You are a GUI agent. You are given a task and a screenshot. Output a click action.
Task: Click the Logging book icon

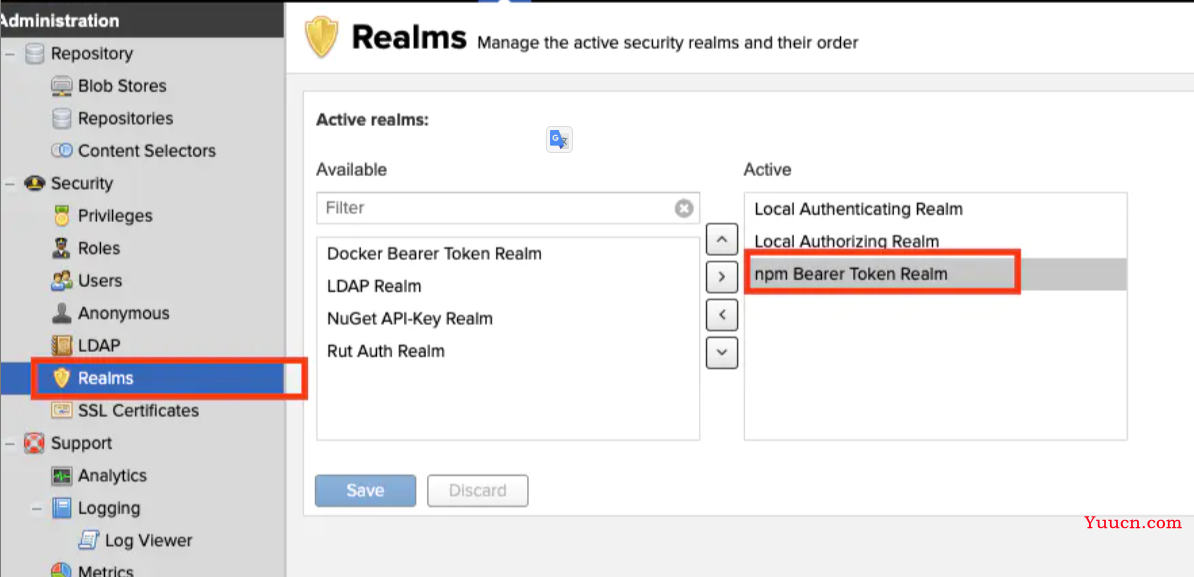pos(62,508)
